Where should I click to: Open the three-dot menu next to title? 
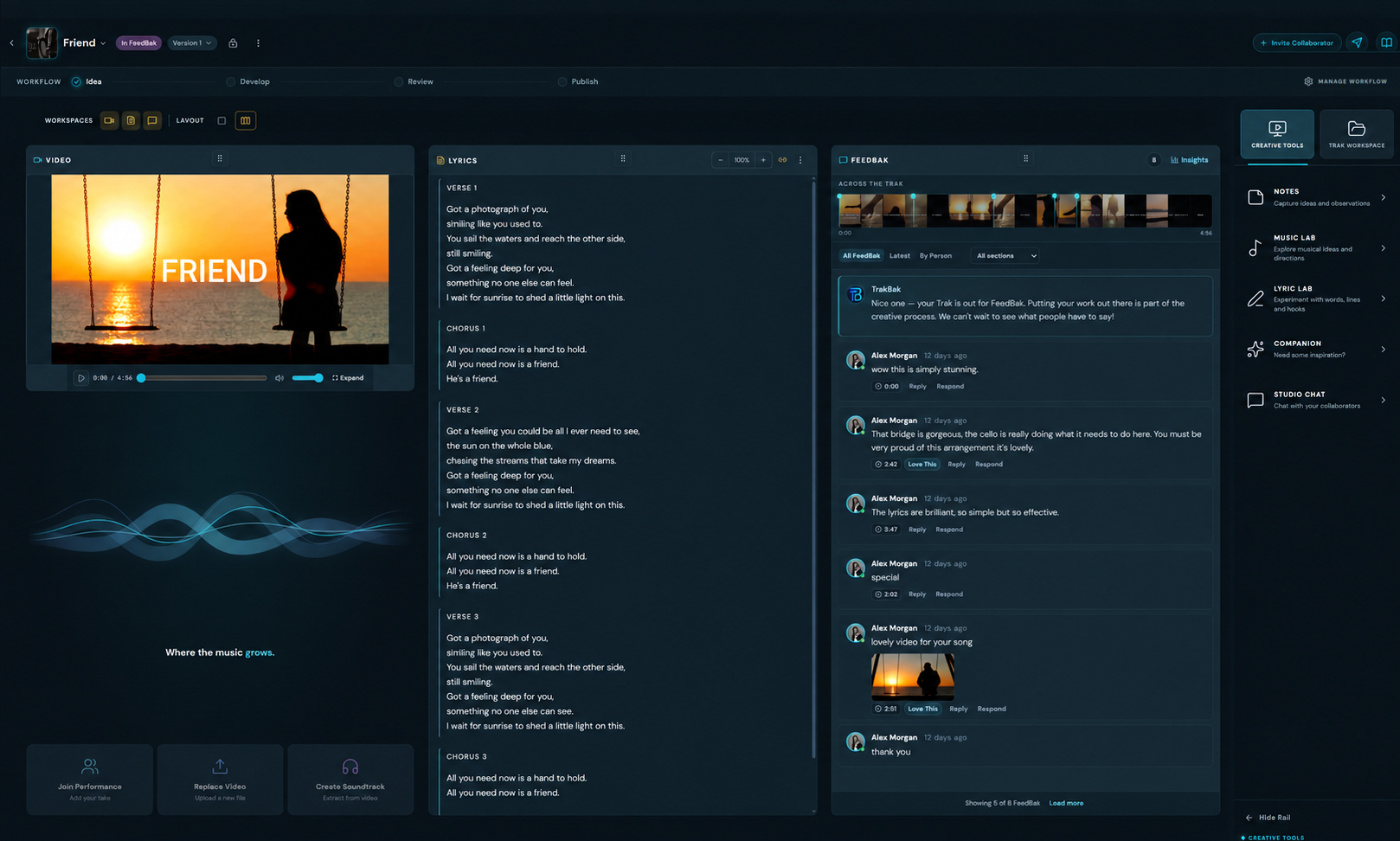pyautogui.click(x=258, y=43)
